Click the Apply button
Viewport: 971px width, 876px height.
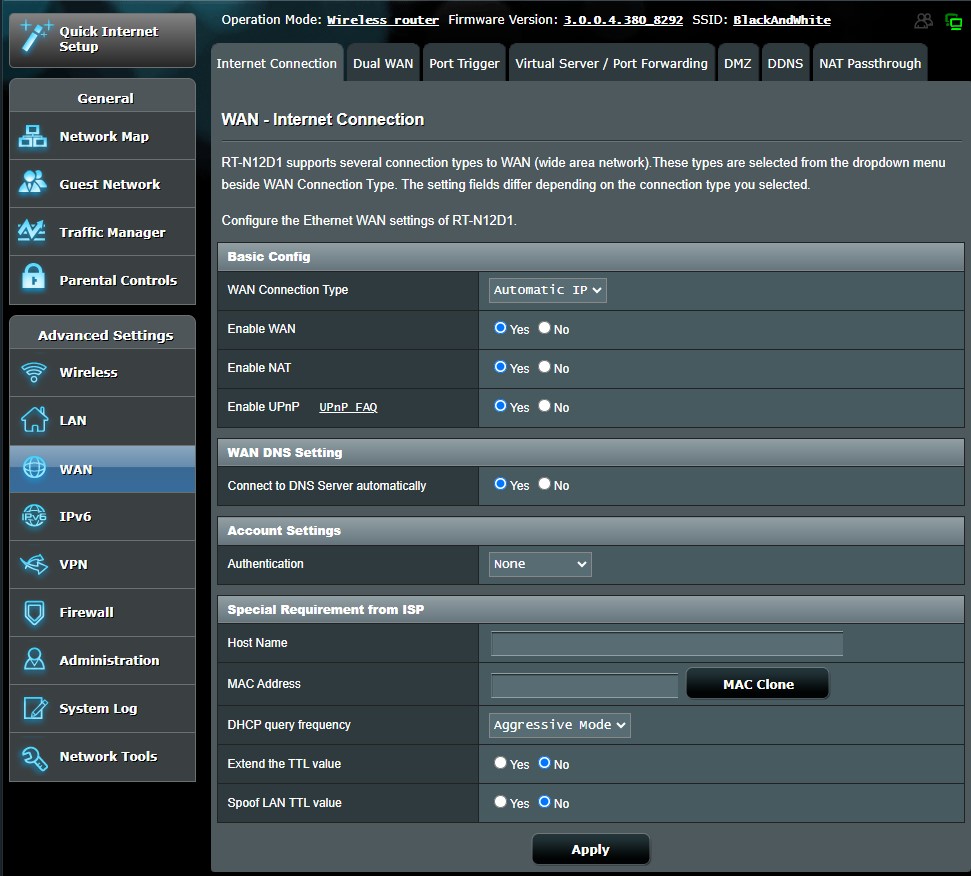[590, 849]
